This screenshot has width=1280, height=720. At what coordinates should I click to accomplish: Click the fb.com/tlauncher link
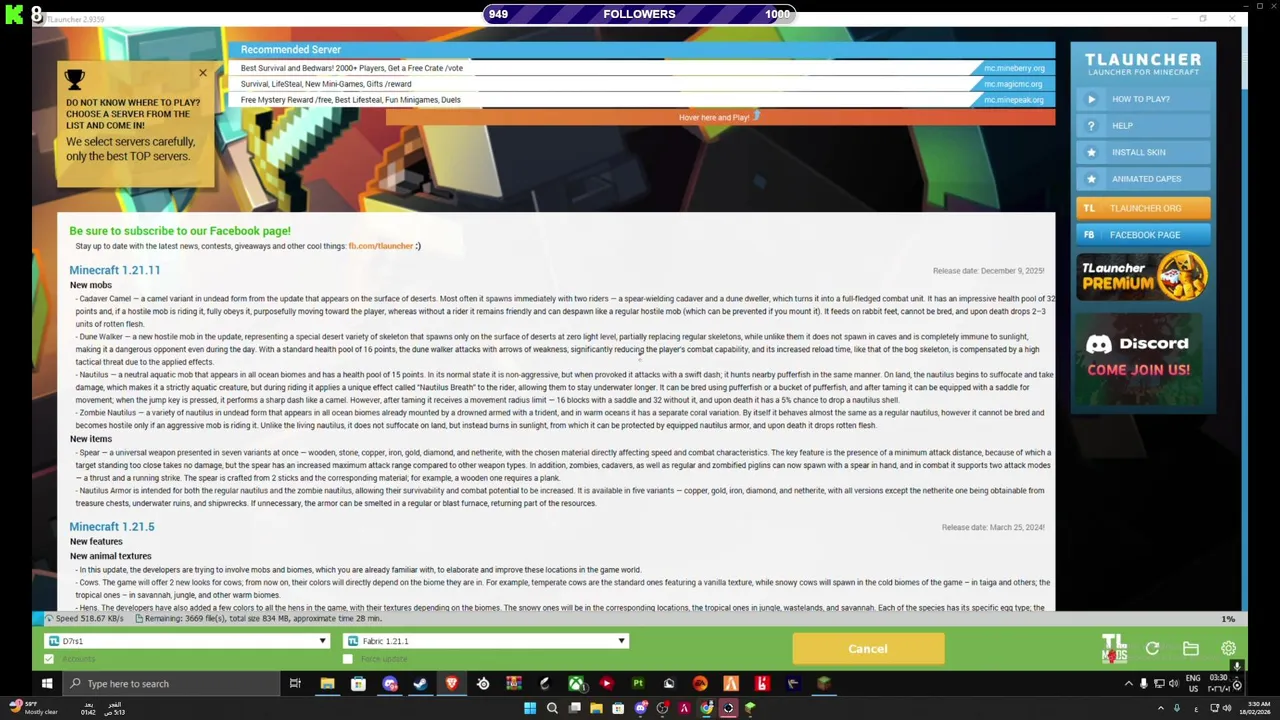coord(381,246)
